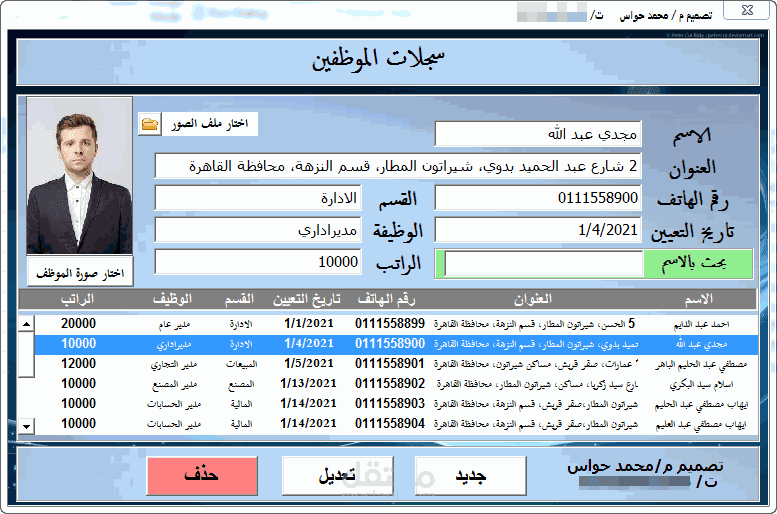Click the الاسم column header

click(699, 299)
